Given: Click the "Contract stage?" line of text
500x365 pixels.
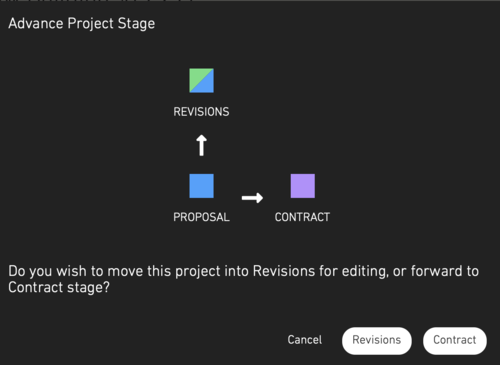Looking at the screenshot, I should (x=59, y=287).
